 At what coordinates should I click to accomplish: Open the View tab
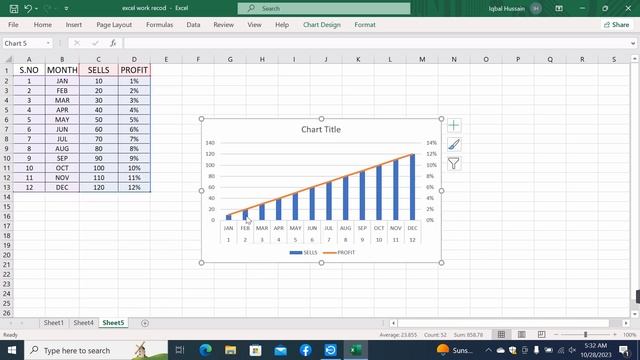pyautogui.click(x=254, y=25)
